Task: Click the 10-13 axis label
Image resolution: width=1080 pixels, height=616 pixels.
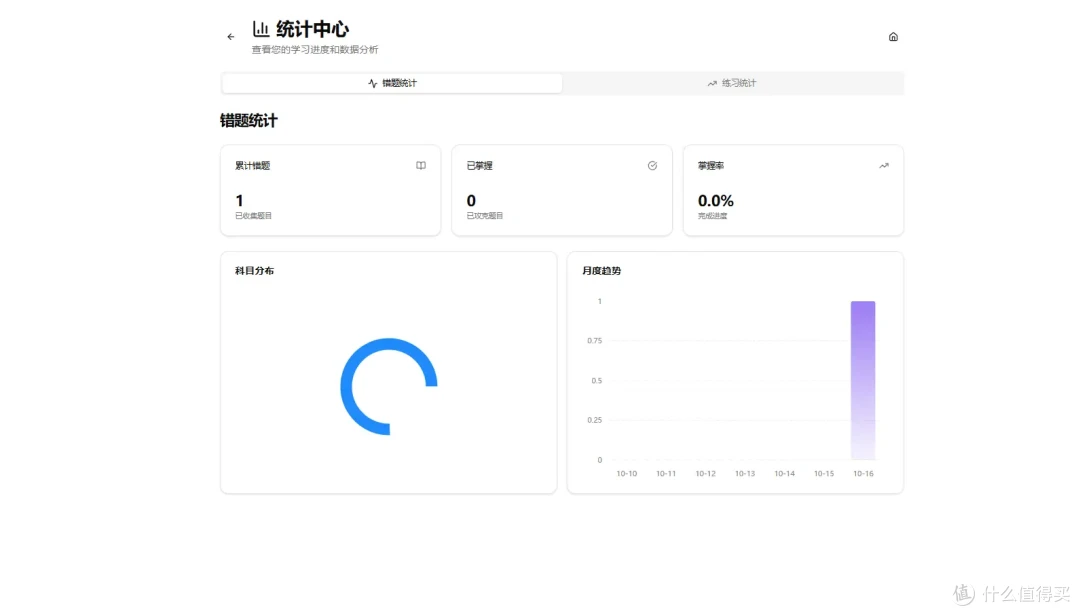Action: pyautogui.click(x=745, y=474)
